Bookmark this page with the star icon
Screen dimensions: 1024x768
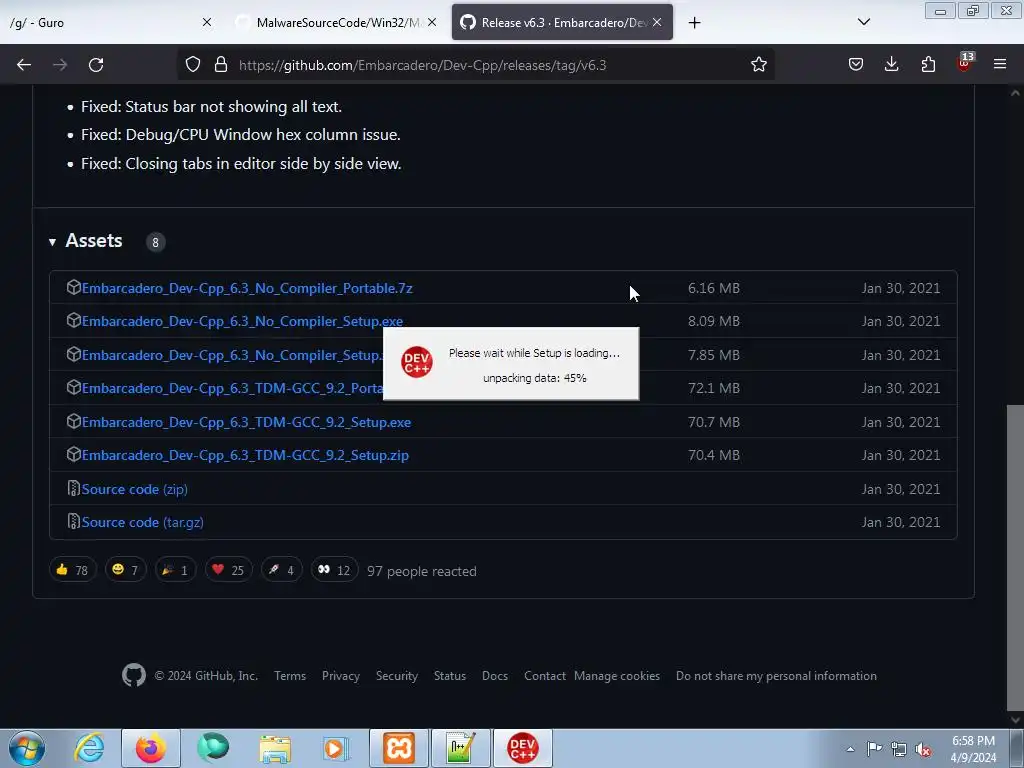click(758, 65)
